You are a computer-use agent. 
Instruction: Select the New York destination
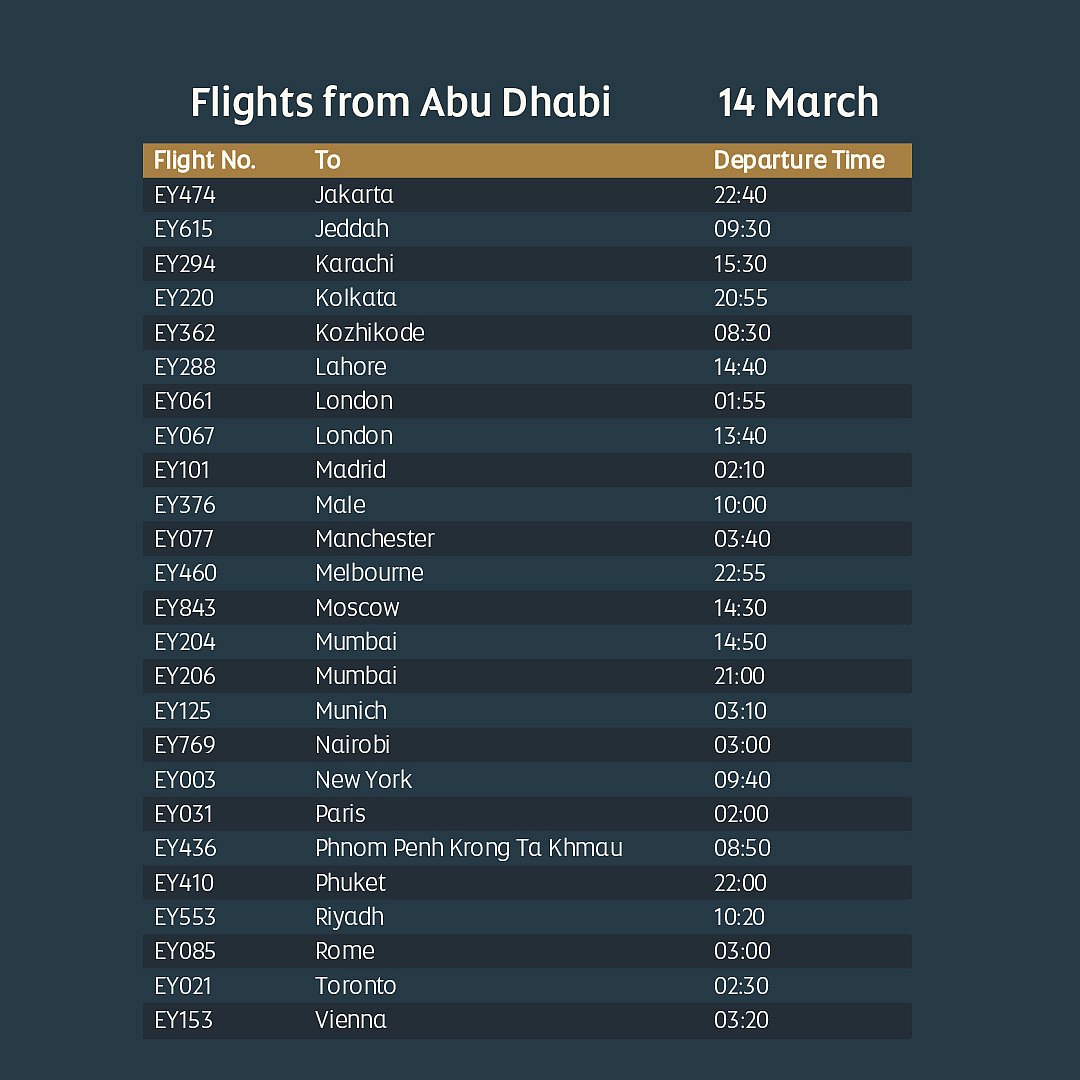(x=363, y=779)
